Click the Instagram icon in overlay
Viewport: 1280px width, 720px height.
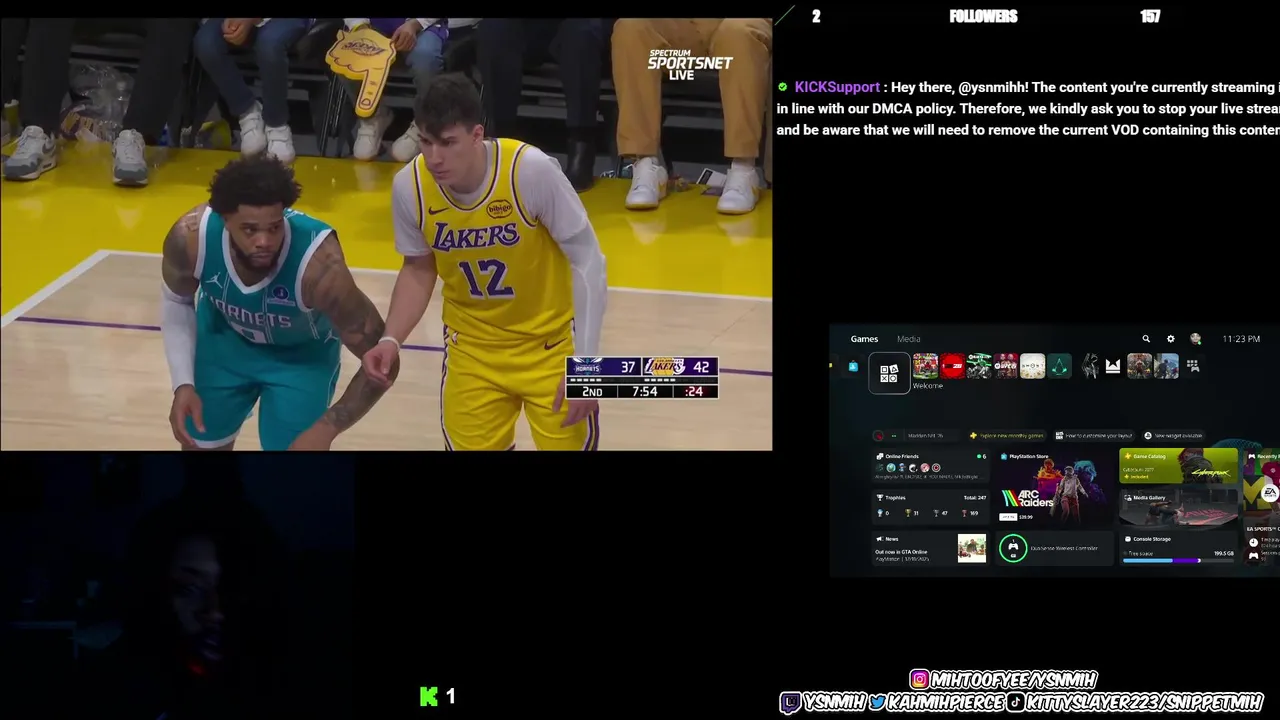click(x=919, y=680)
